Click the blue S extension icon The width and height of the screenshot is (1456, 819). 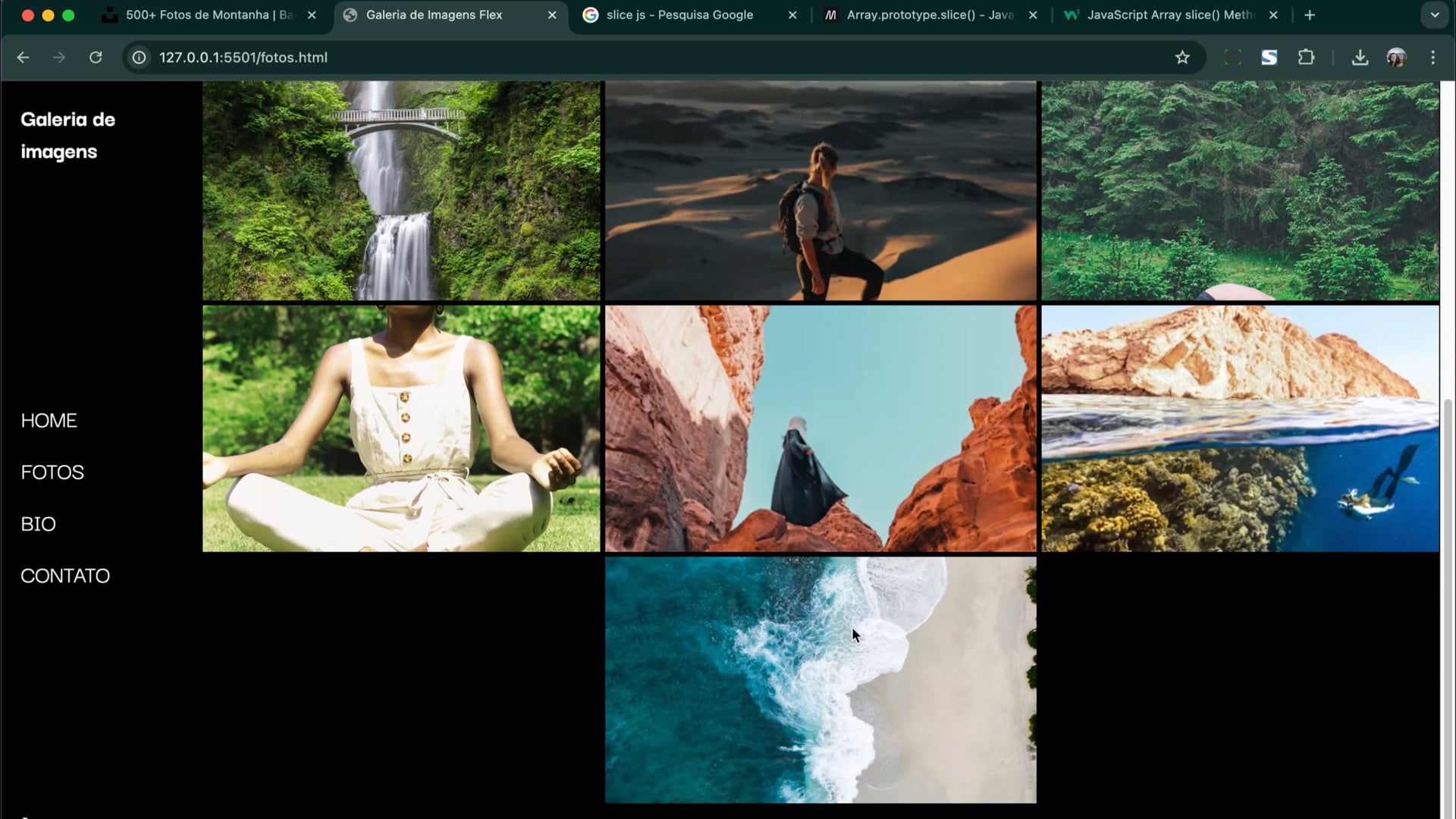click(x=1269, y=58)
